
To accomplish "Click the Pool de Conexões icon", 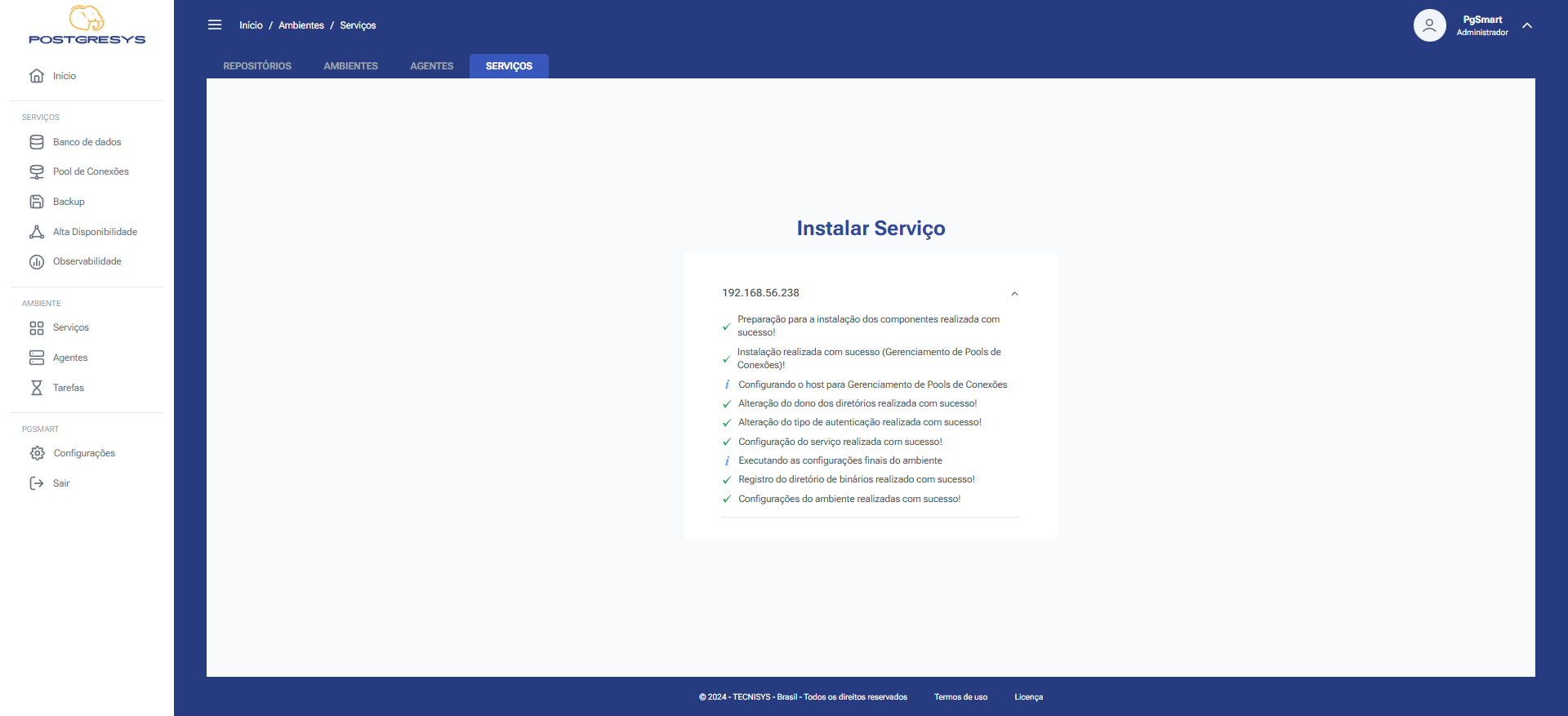I will (x=37, y=172).
